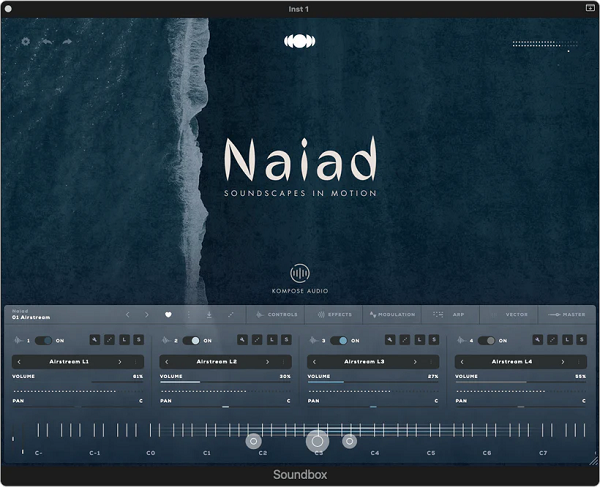
Task: Click the large circle marker near C3
Action: click(x=317, y=441)
